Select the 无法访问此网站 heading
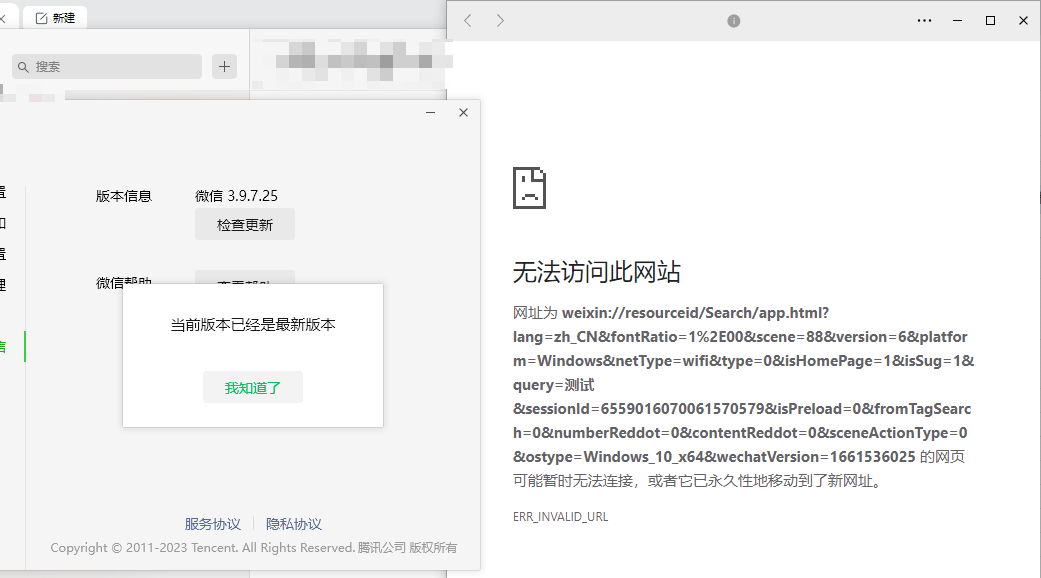The image size is (1041, 578). click(x=596, y=272)
